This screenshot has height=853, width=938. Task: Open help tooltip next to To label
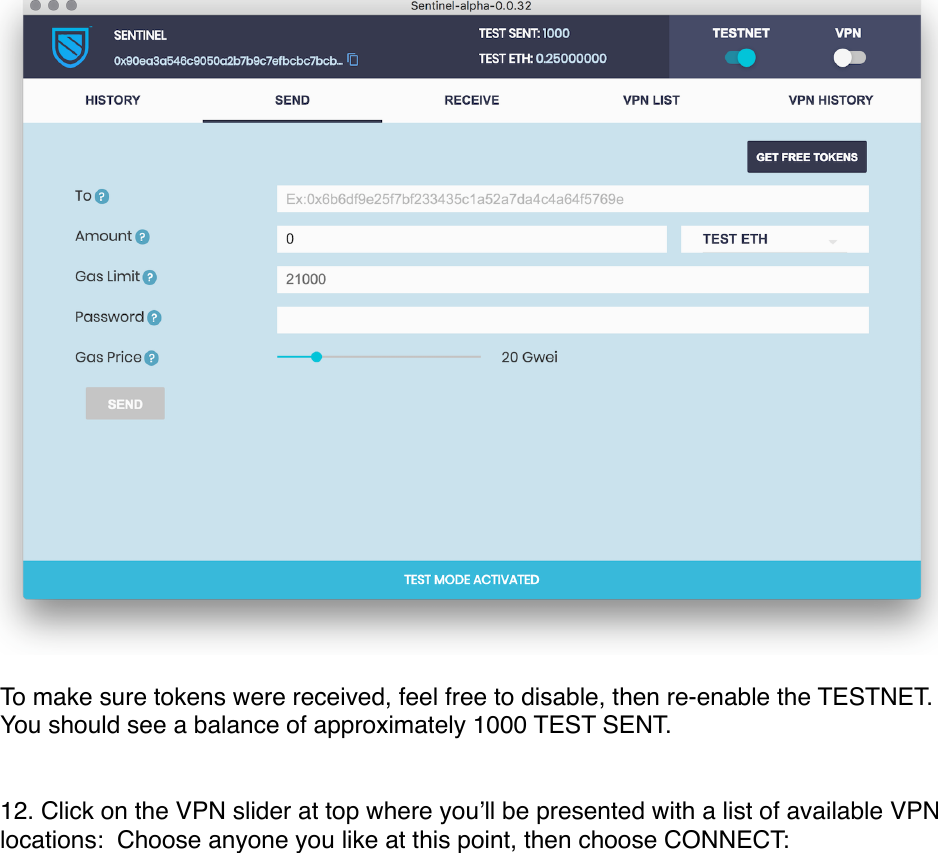[x=102, y=196]
